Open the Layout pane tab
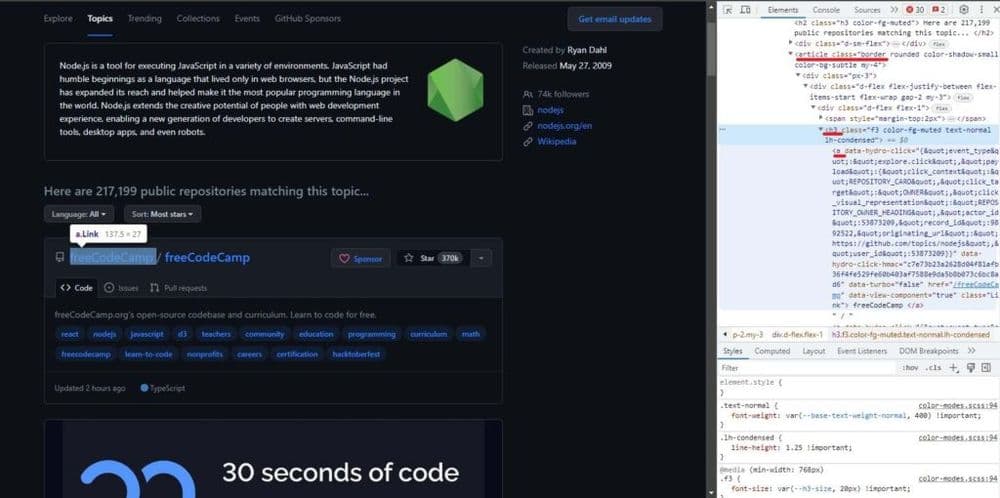 [x=813, y=351]
